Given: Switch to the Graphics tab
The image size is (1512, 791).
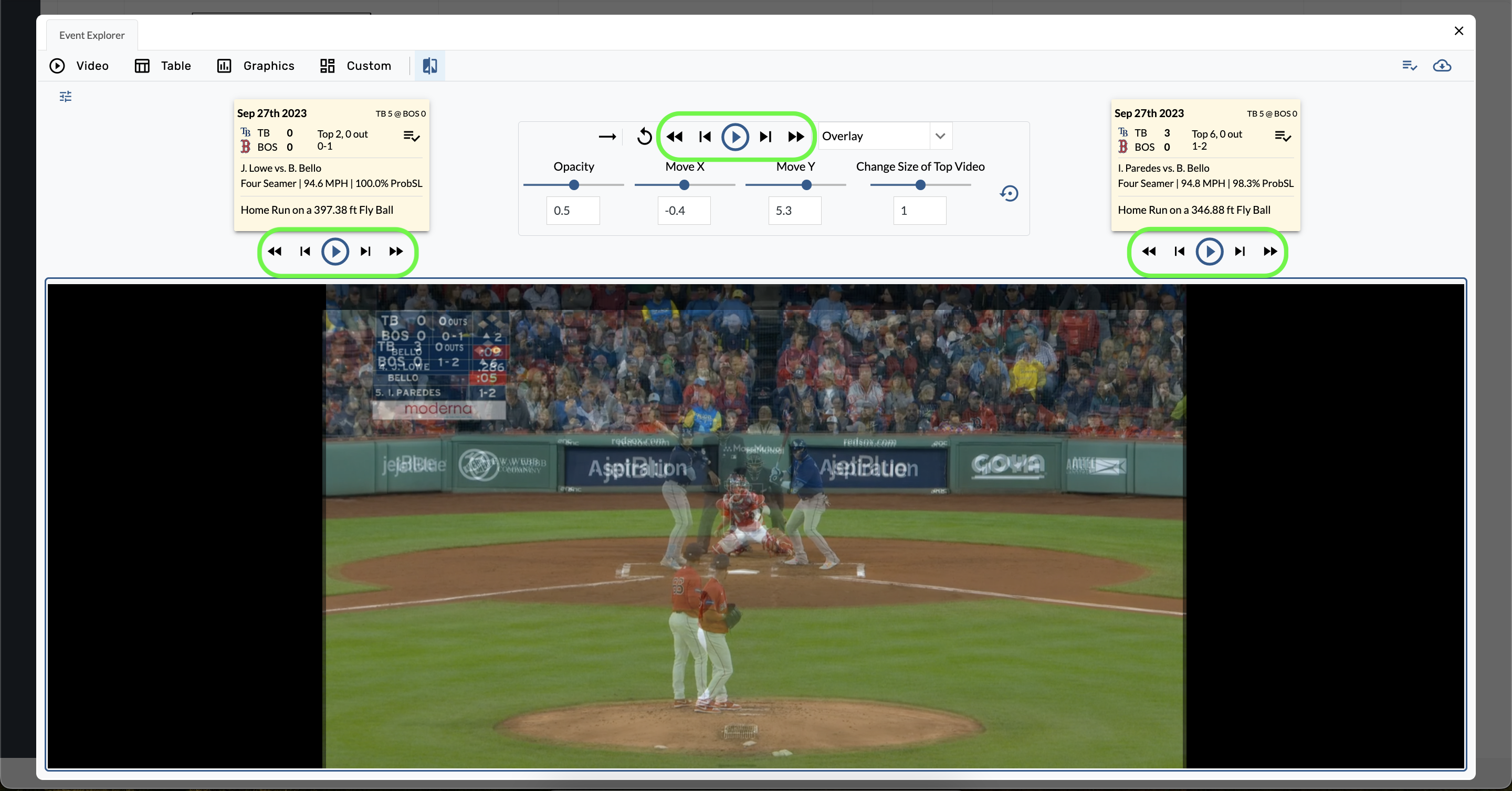Looking at the screenshot, I should (256, 66).
